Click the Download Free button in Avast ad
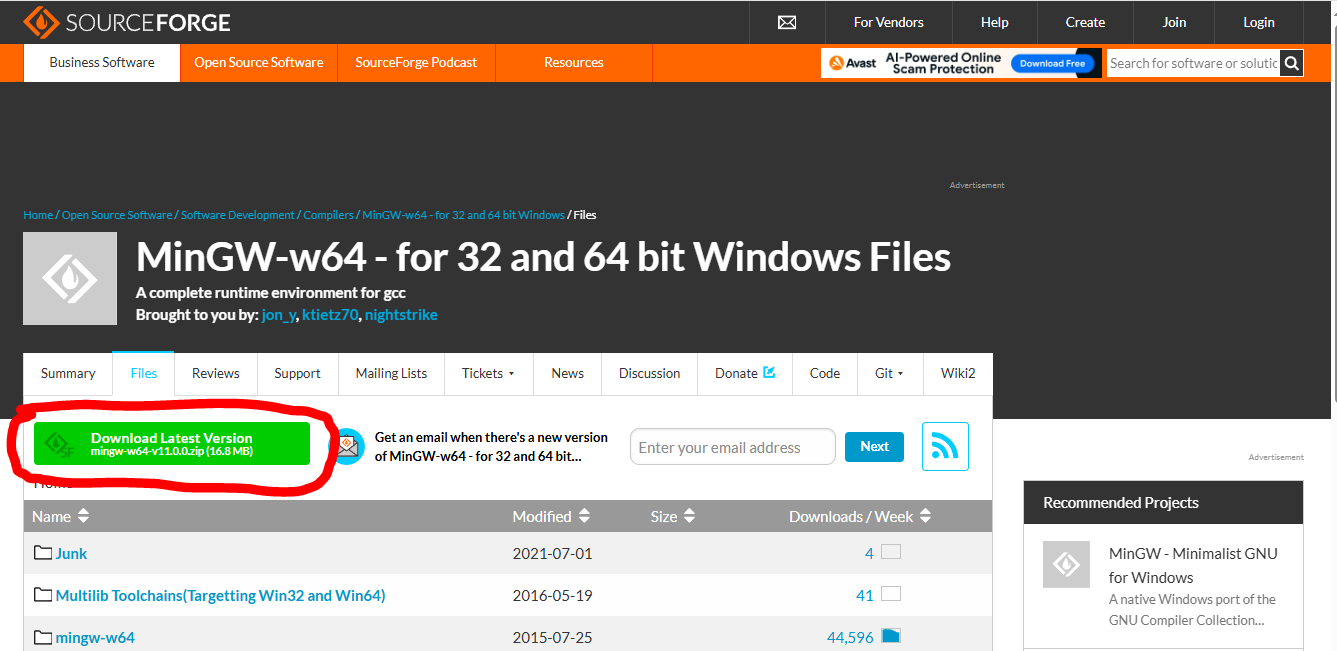Image resolution: width=1337 pixels, height=651 pixels. (x=1052, y=63)
